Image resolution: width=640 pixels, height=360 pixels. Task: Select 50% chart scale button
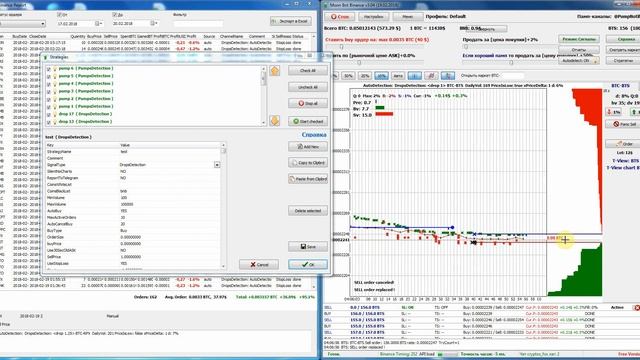coord(348,76)
